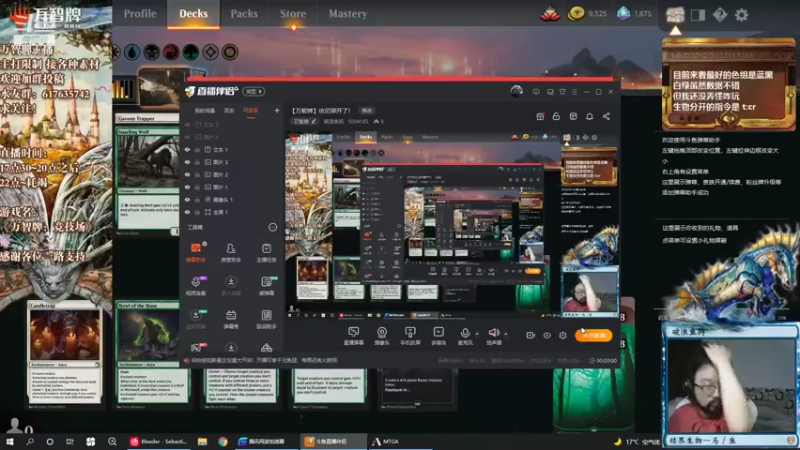This screenshot has width=800, height=450.
Task: Click the orange stop stream button
Action: coord(593,335)
